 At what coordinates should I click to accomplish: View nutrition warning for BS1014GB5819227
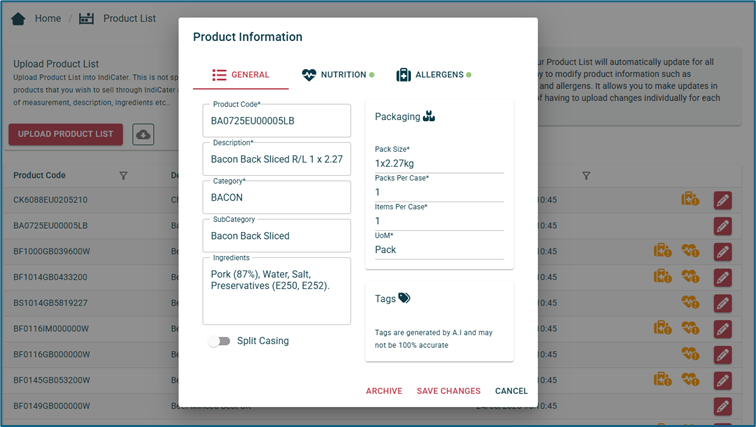(690, 302)
